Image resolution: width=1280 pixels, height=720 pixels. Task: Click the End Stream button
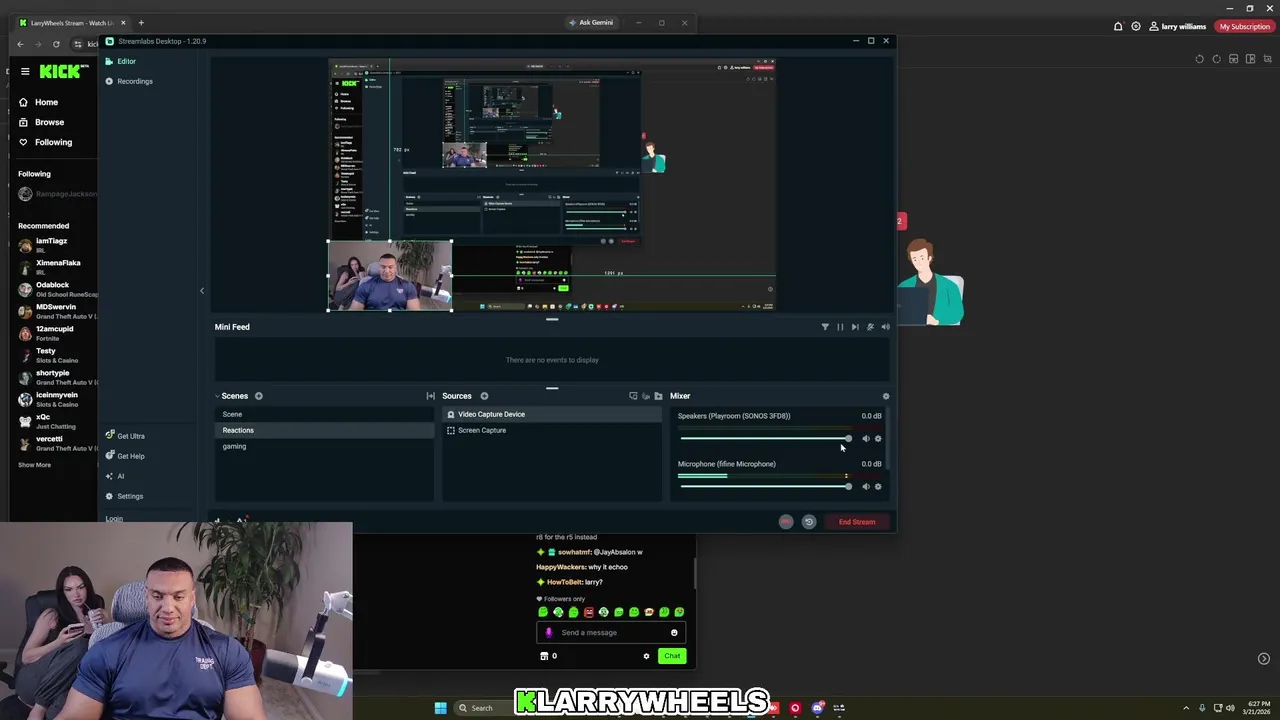(x=856, y=522)
